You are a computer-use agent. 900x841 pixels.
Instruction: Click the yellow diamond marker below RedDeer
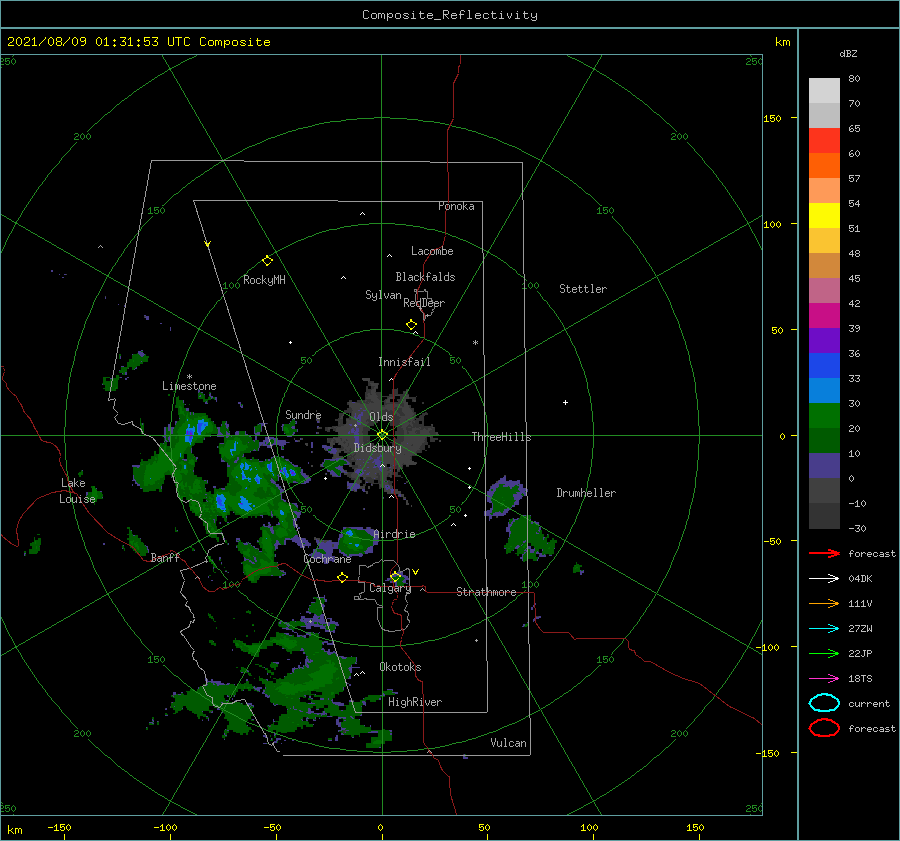click(x=412, y=325)
